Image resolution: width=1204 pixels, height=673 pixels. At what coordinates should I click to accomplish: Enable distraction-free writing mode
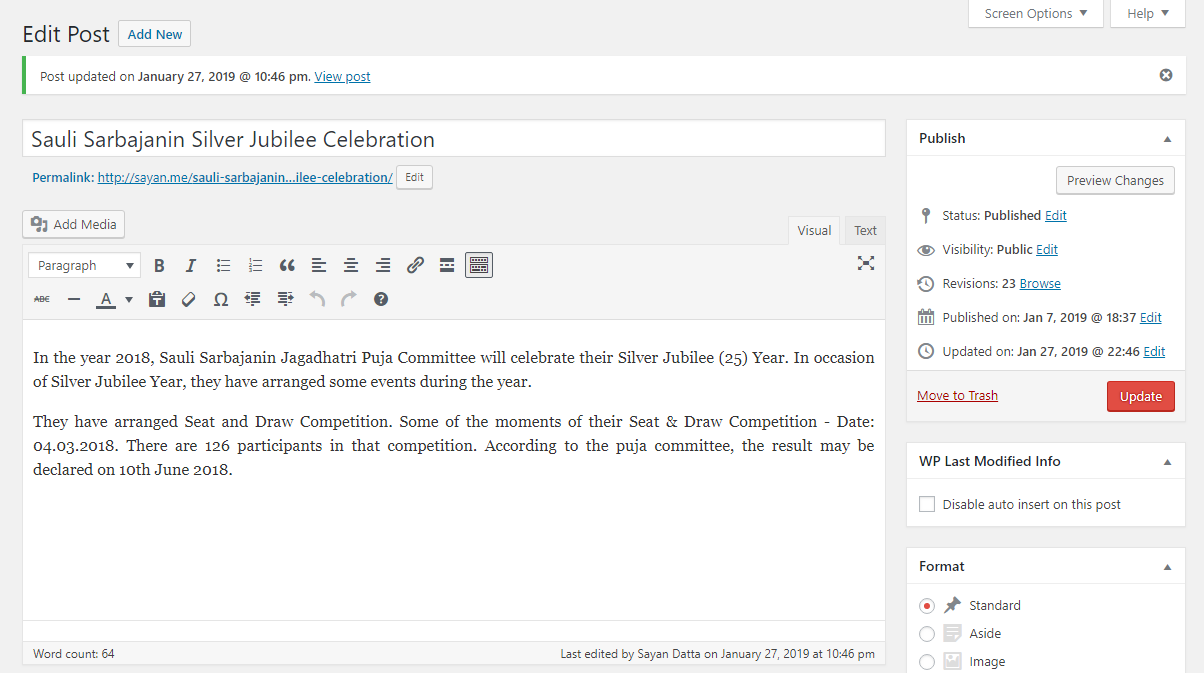point(865,263)
